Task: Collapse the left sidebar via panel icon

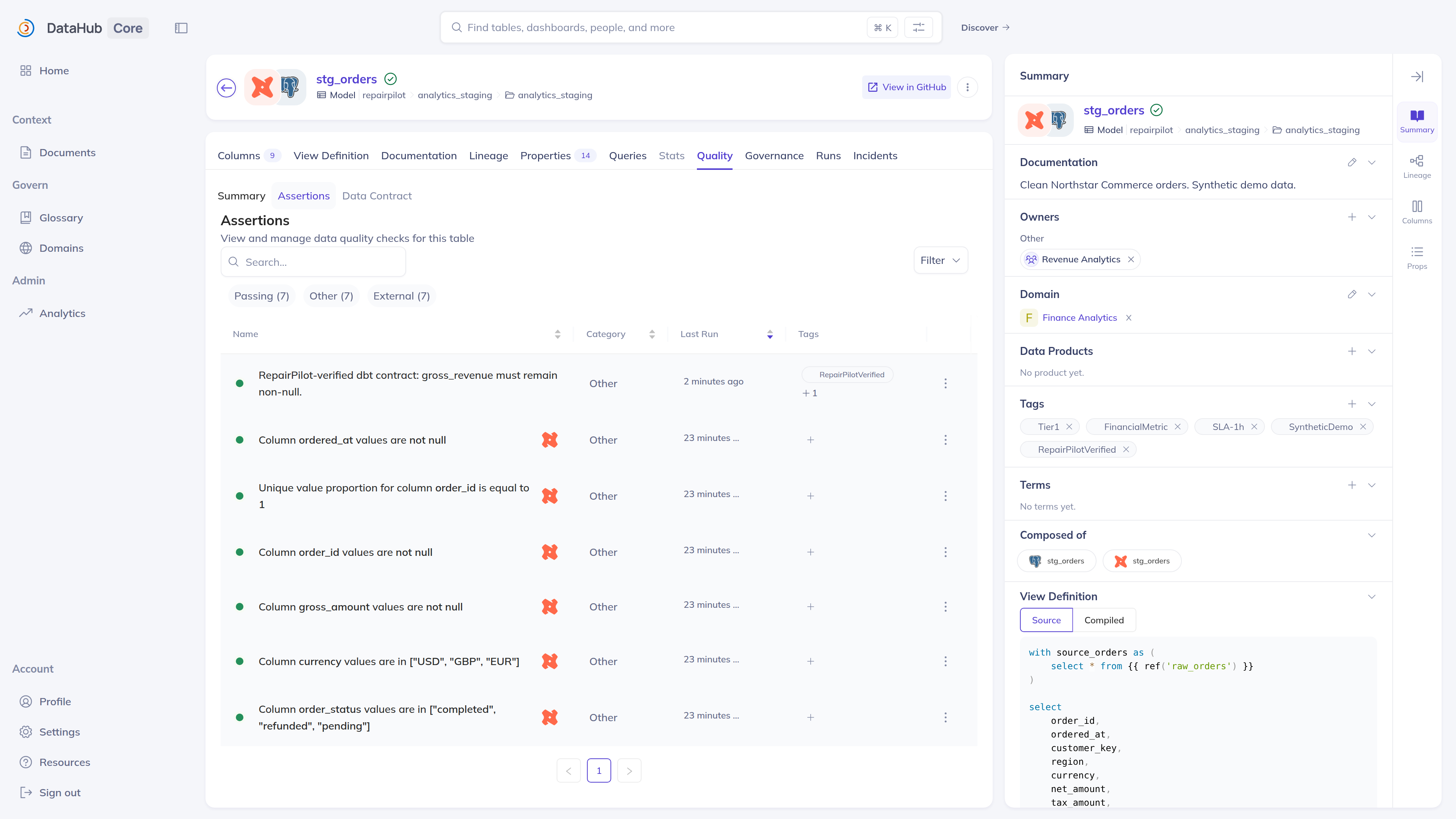Action: tap(181, 28)
